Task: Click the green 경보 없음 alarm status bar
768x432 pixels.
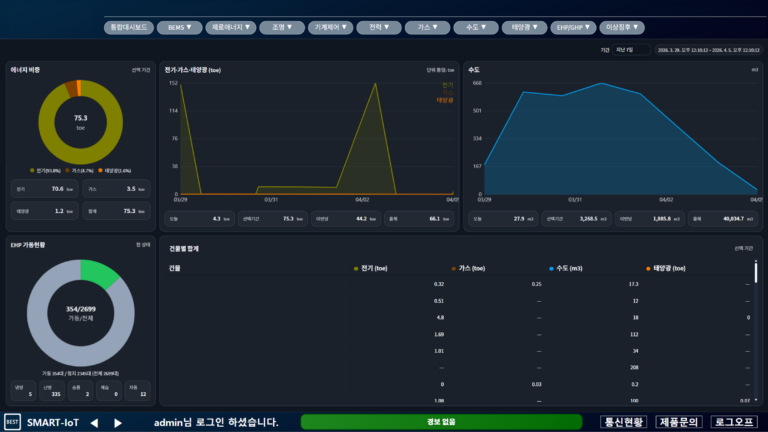Action: pyautogui.click(x=440, y=422)
